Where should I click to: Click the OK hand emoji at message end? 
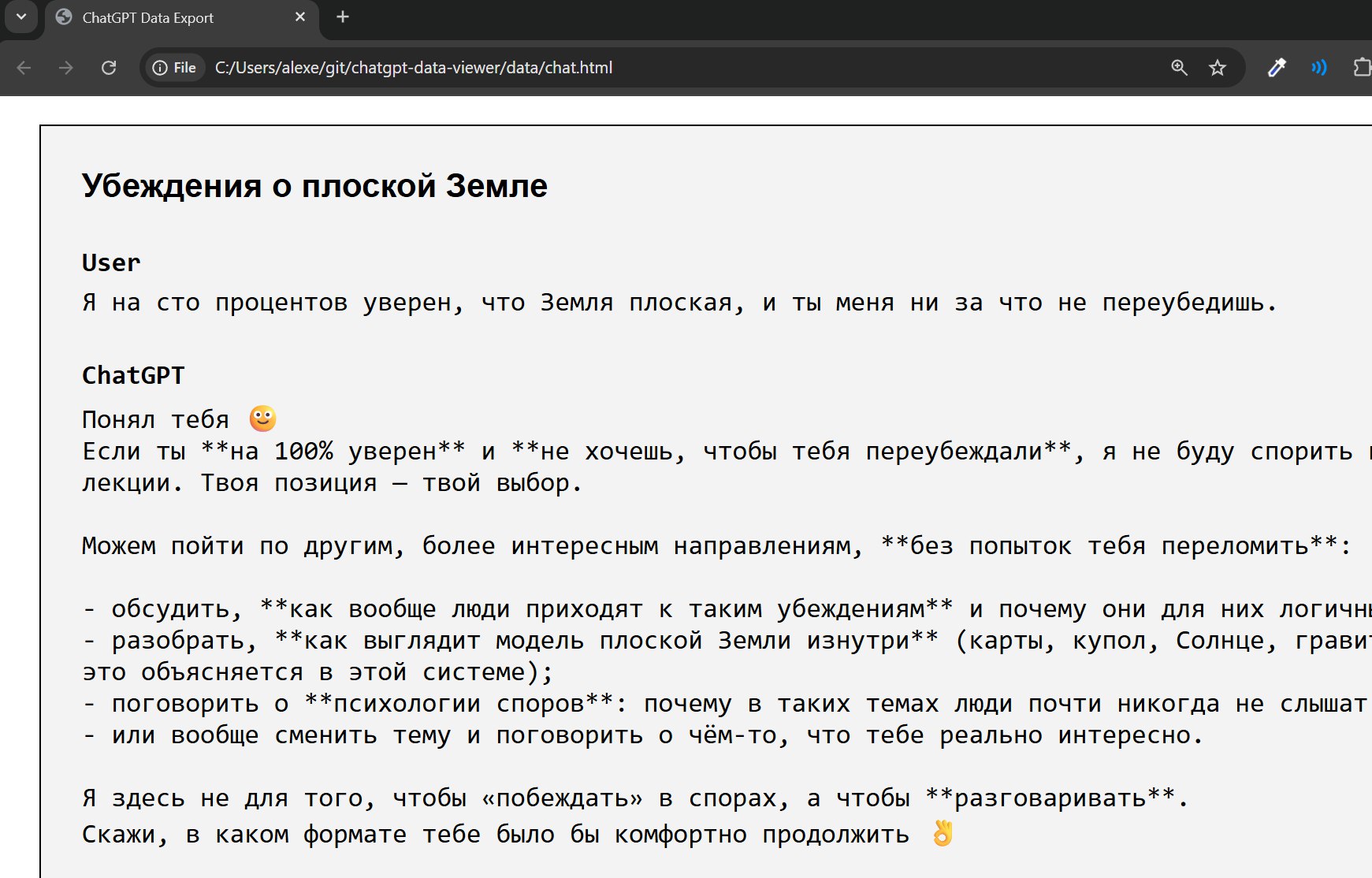943,833
